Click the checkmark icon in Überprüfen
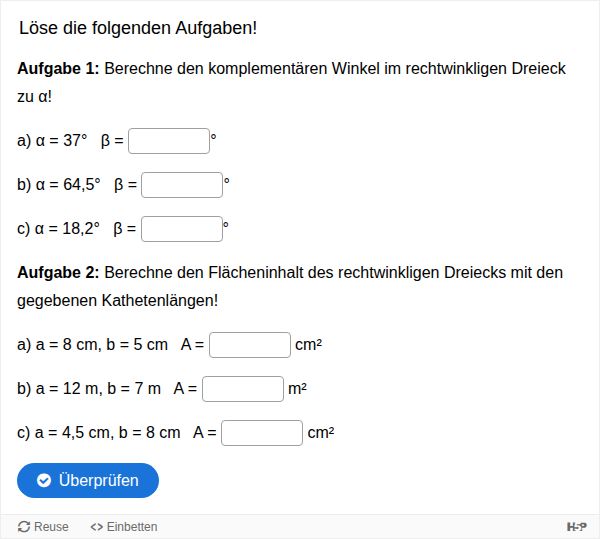 point(44,480)
